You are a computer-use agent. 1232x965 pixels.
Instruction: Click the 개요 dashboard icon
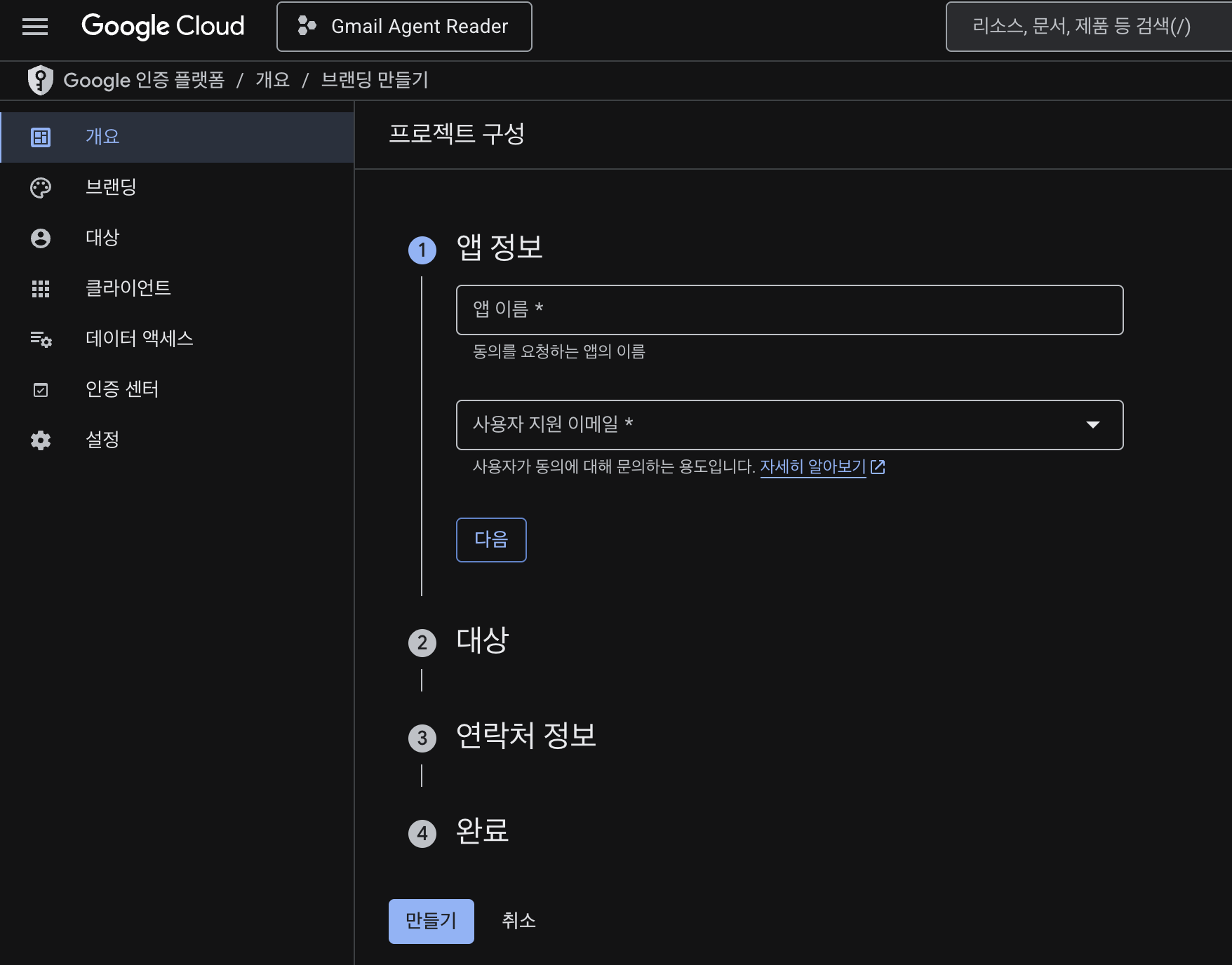41,137
